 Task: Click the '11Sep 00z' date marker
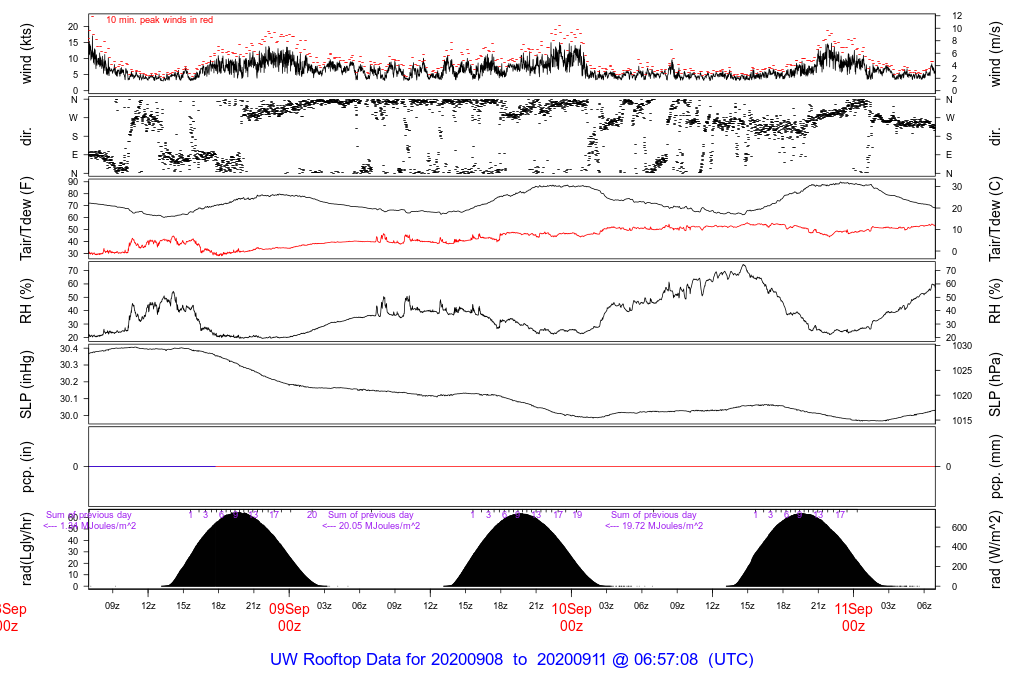click(854, 617)
